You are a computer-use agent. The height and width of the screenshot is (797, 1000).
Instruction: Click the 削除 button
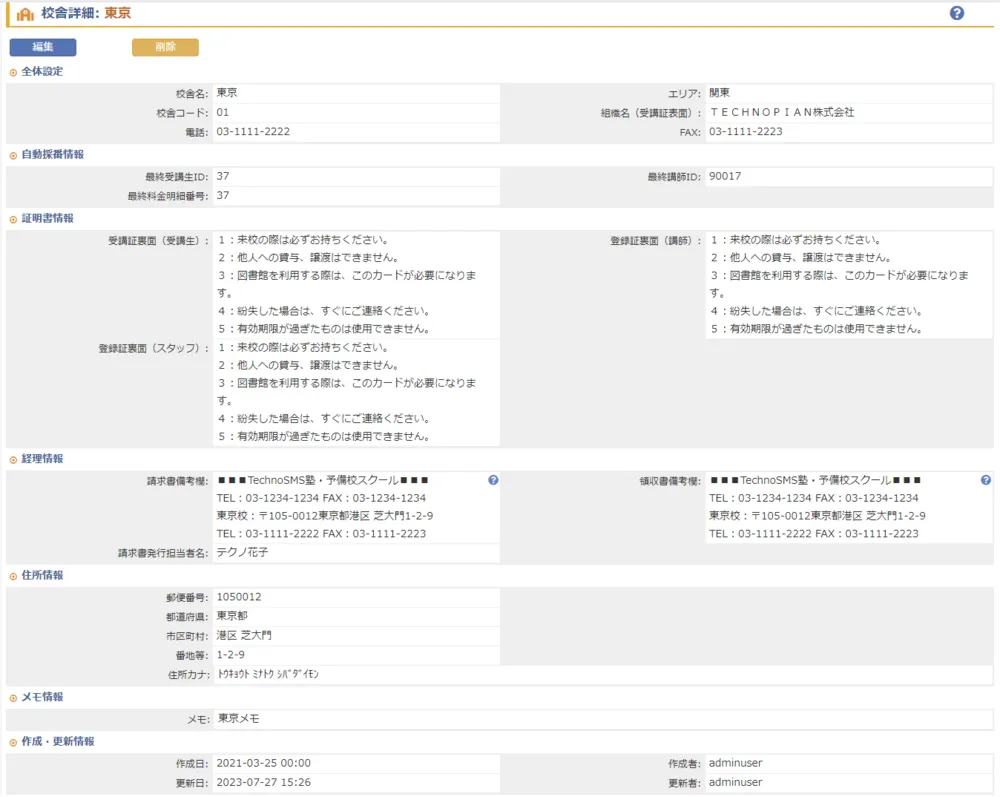[x=165, y=47]
